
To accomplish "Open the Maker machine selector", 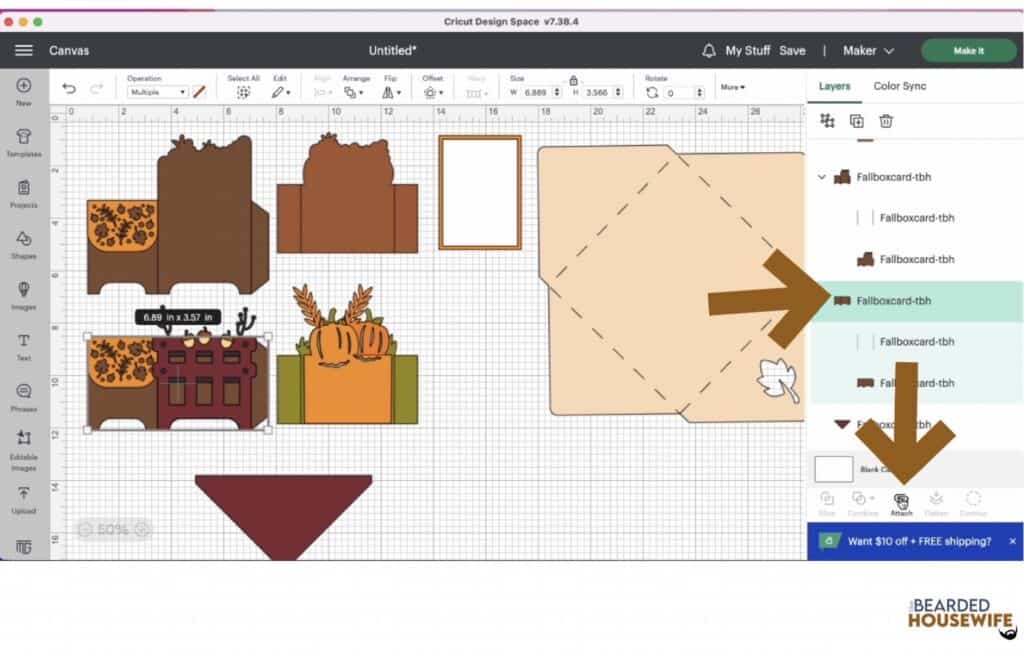I will [866, 50].
